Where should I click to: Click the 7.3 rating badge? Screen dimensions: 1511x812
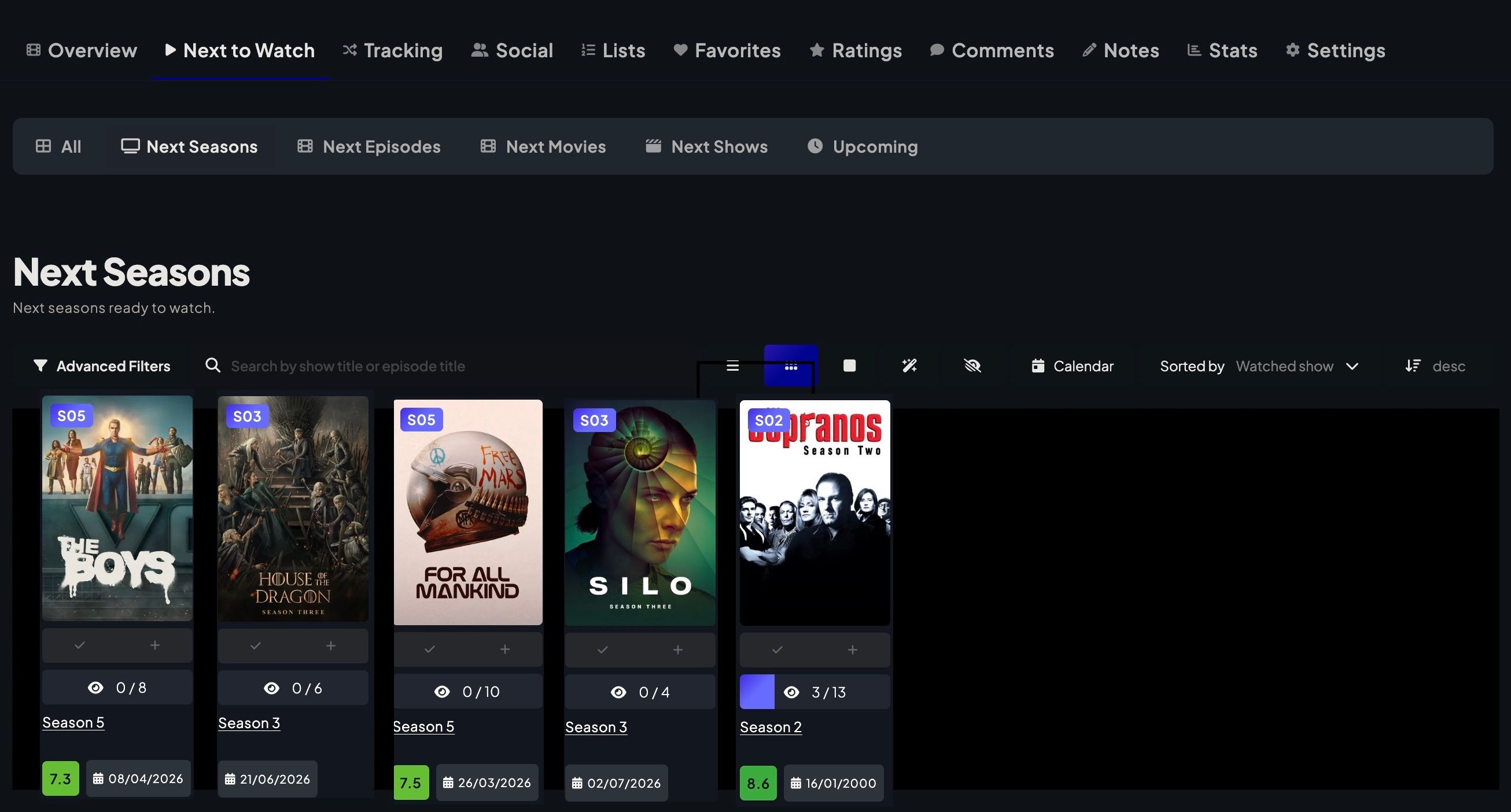coord(60,778)
